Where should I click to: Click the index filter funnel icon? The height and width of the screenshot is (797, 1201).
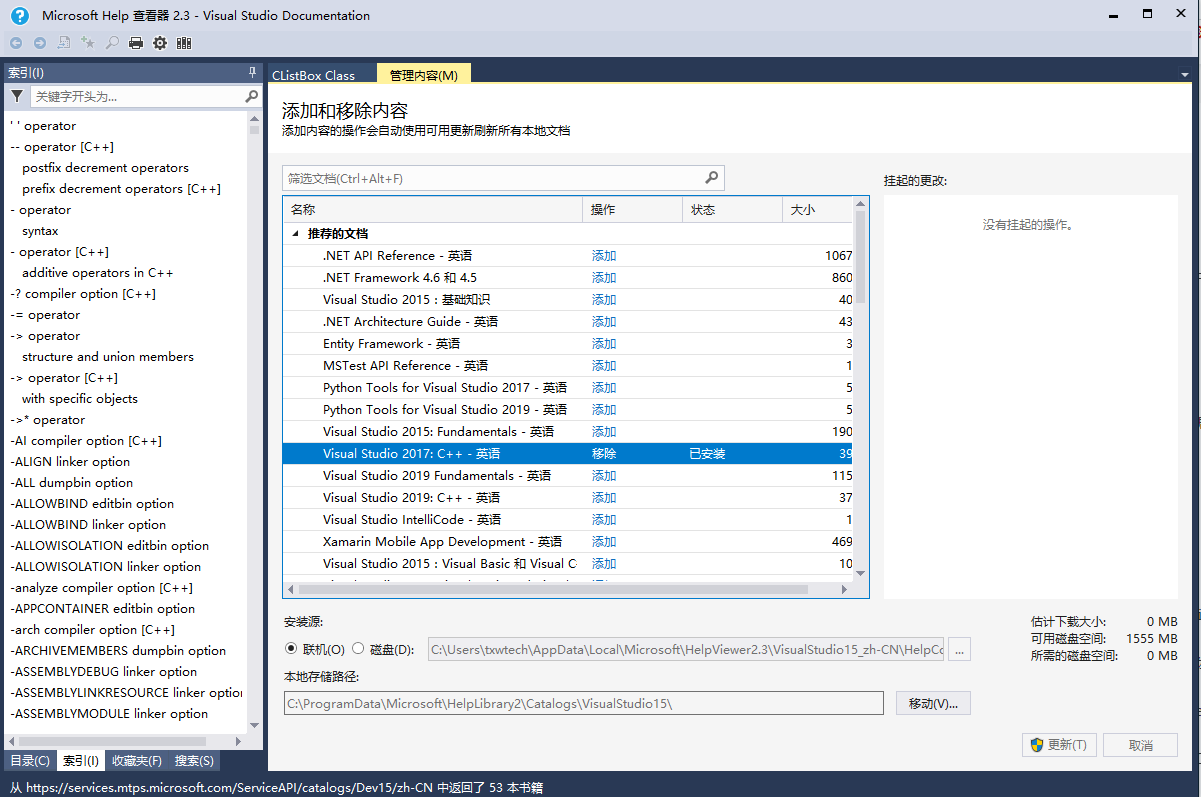(17, 96)
